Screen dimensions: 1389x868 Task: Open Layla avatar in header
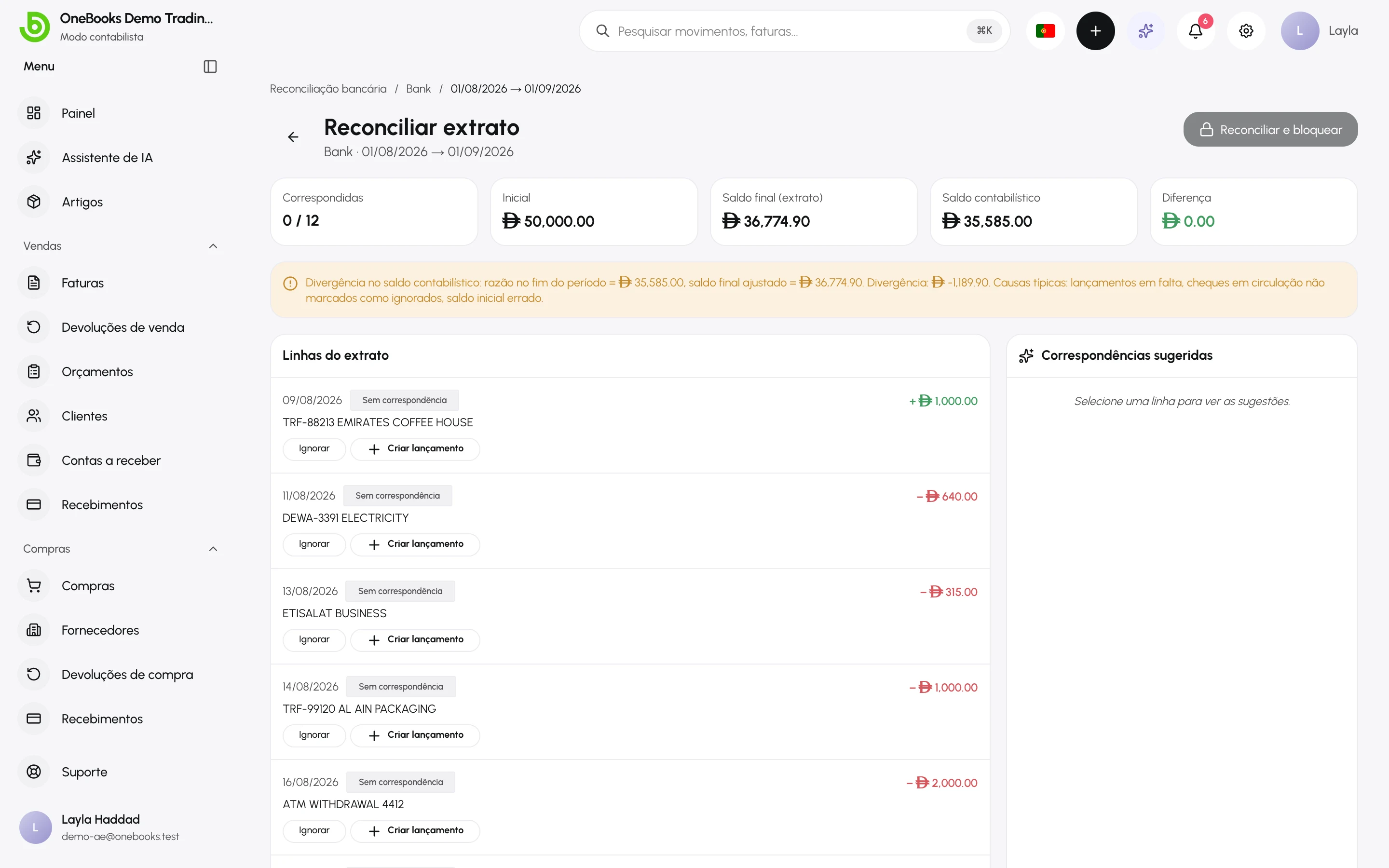[1299, 31]
